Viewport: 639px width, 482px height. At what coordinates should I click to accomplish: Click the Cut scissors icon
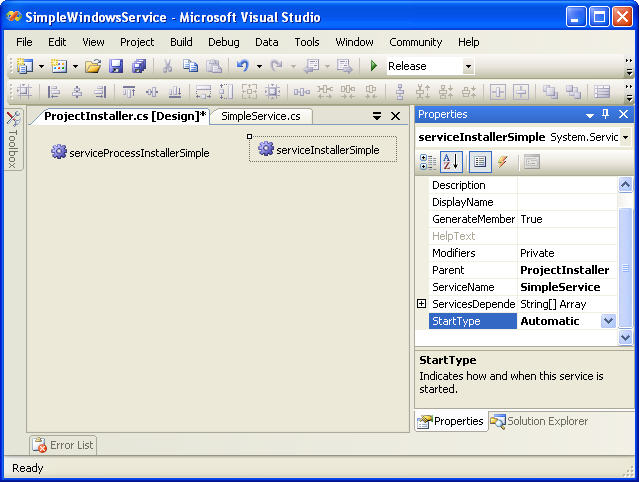[167, 66]
